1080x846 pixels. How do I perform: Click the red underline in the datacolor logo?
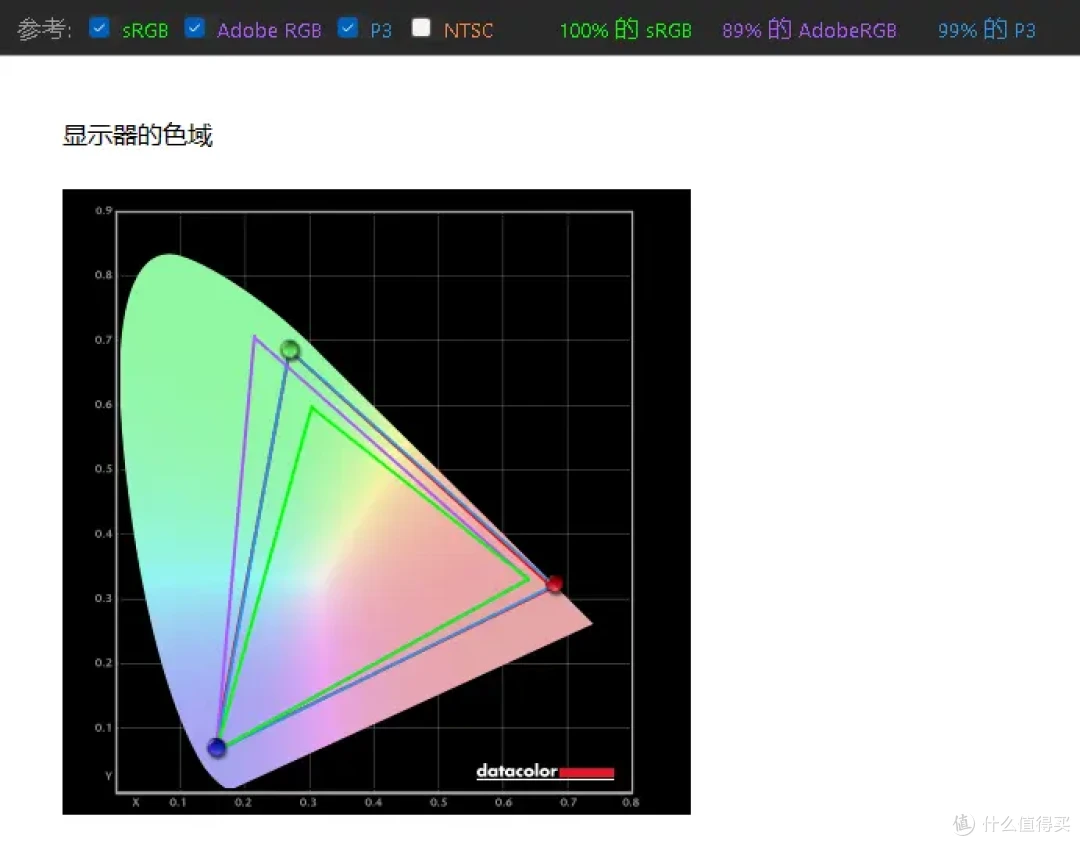[x=587, y=772]
